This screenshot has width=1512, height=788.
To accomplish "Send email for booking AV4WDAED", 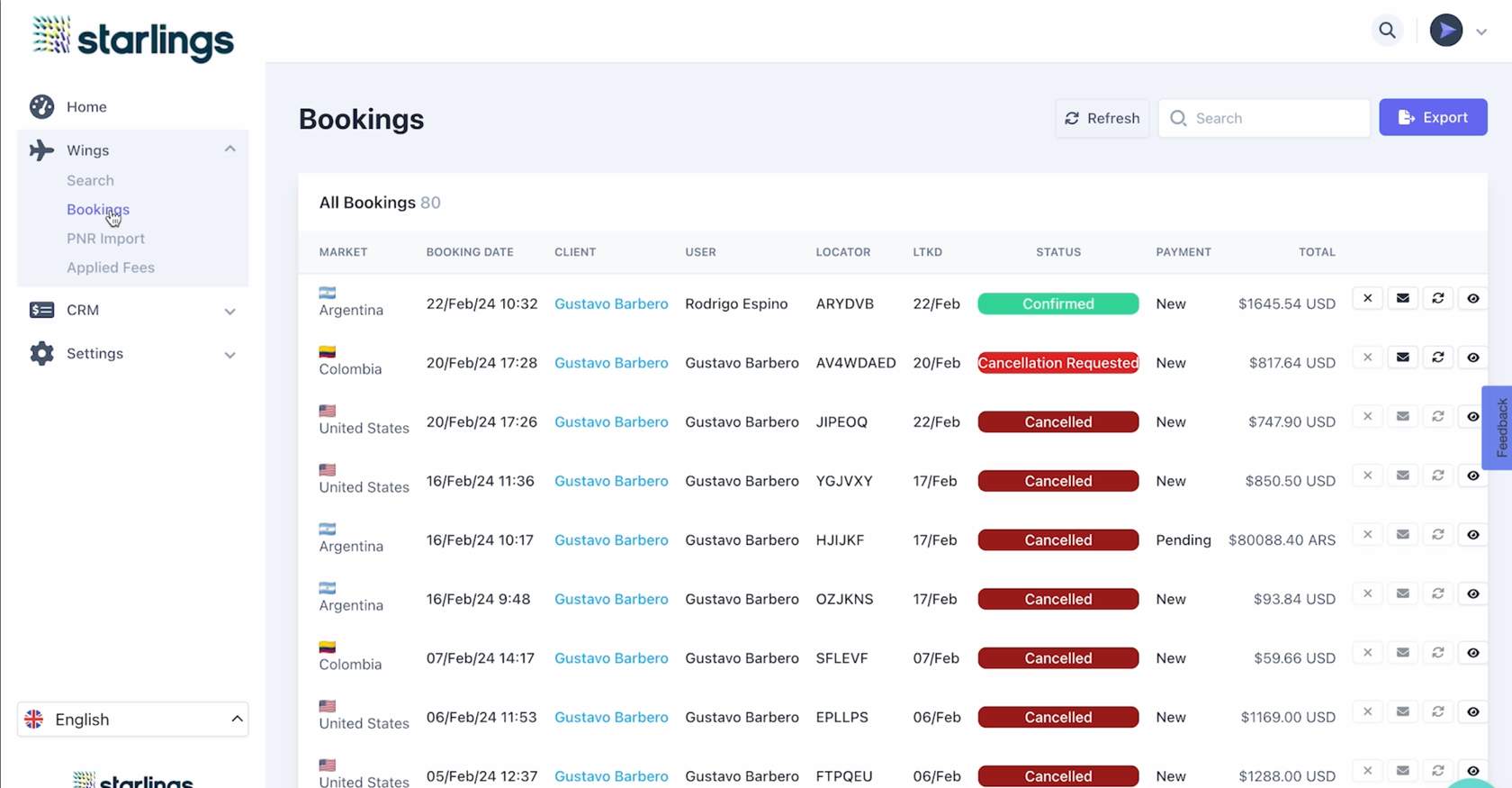I will click(x=1402, y=358).
